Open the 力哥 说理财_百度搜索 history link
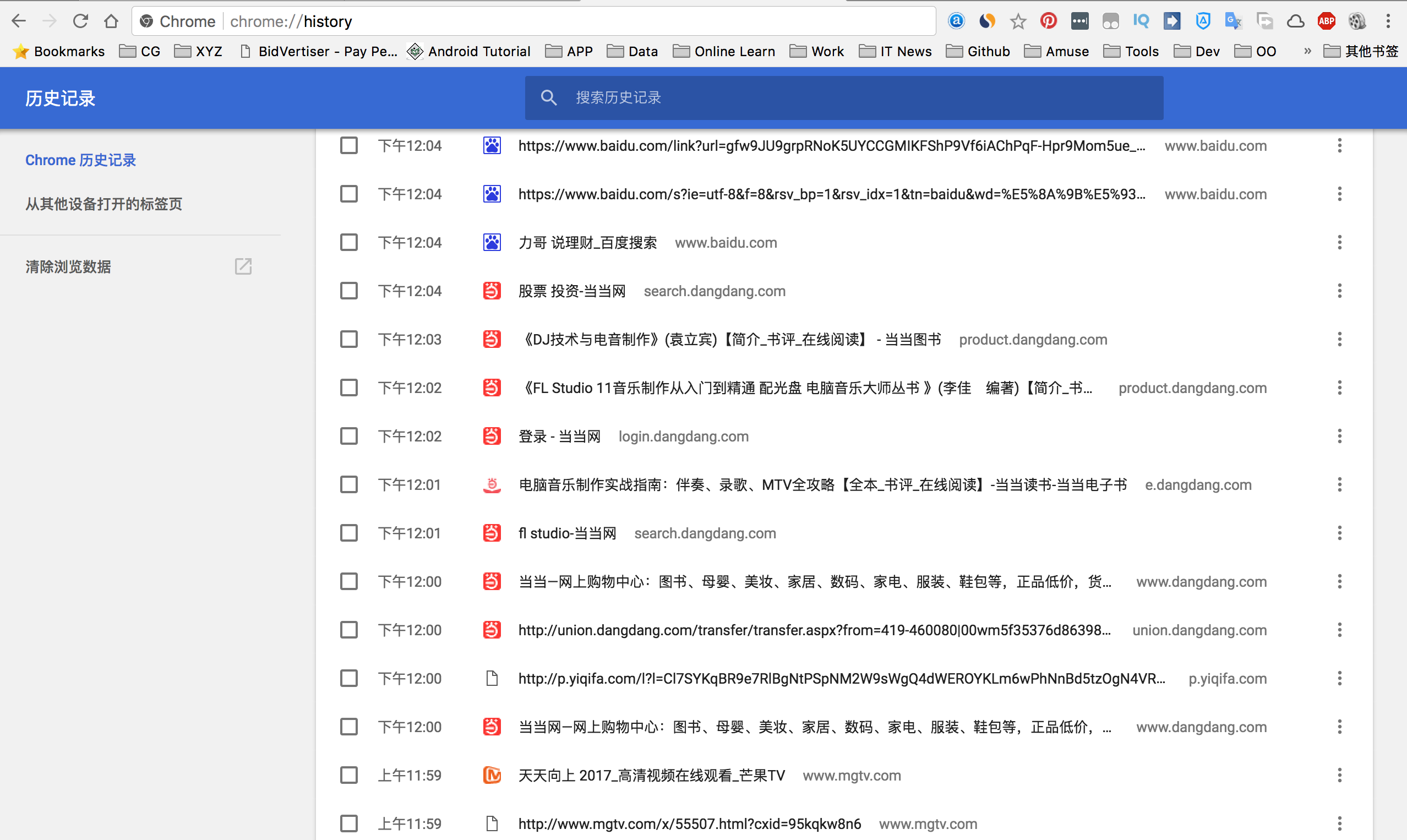Screen dimensions: 1407x840 tap(587, 242)
